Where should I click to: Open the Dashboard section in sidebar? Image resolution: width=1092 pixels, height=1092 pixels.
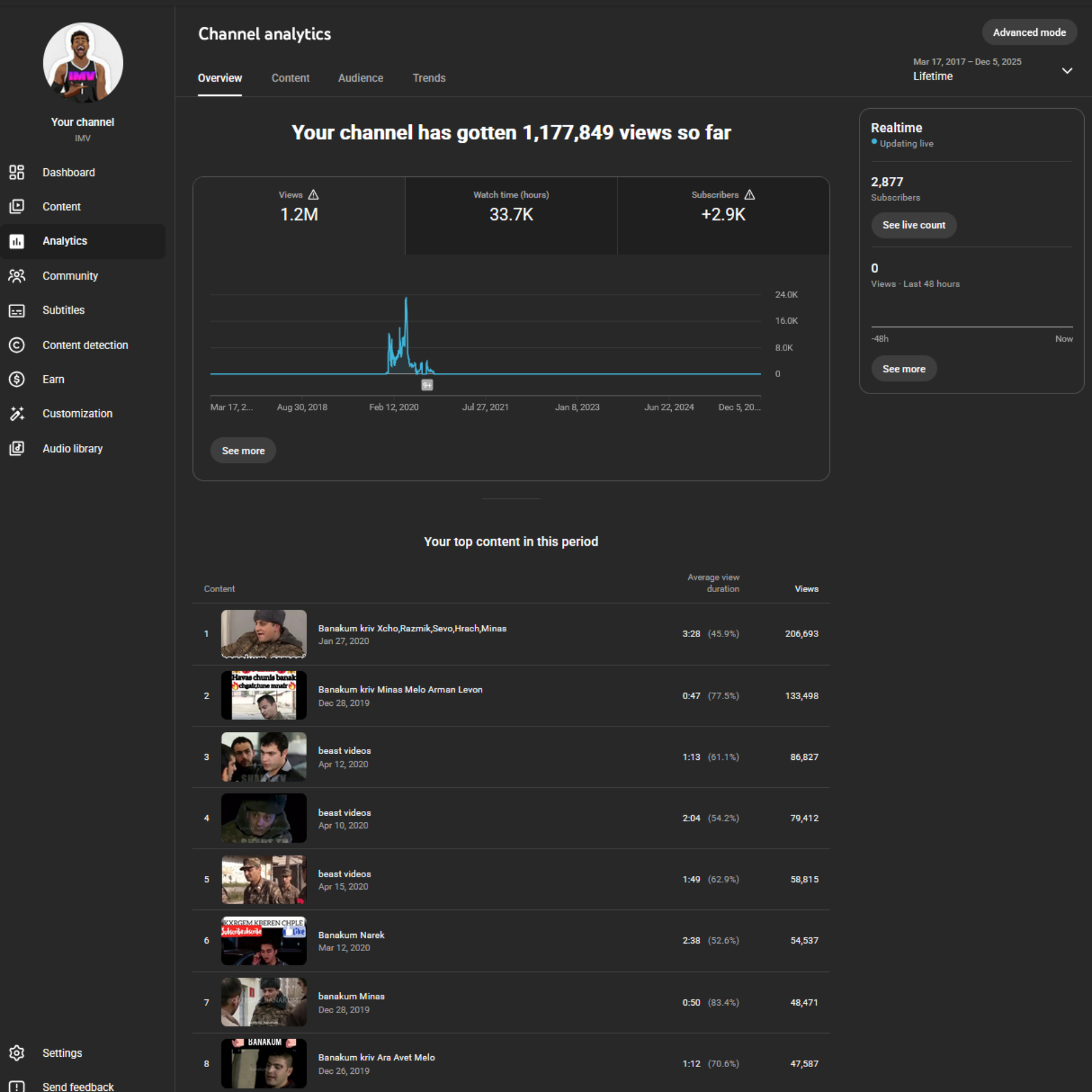point(68,172)
